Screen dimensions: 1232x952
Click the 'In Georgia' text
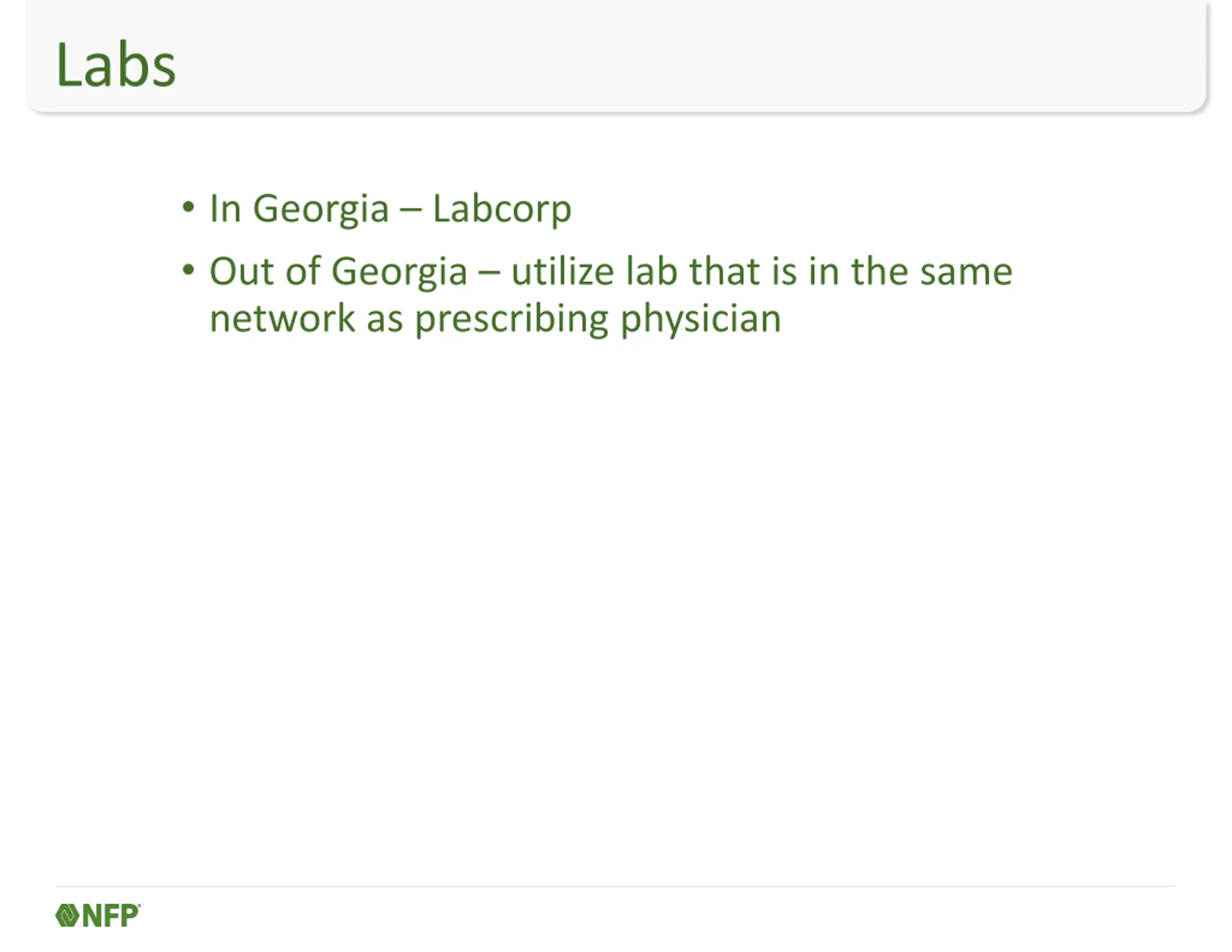[299, 209]
